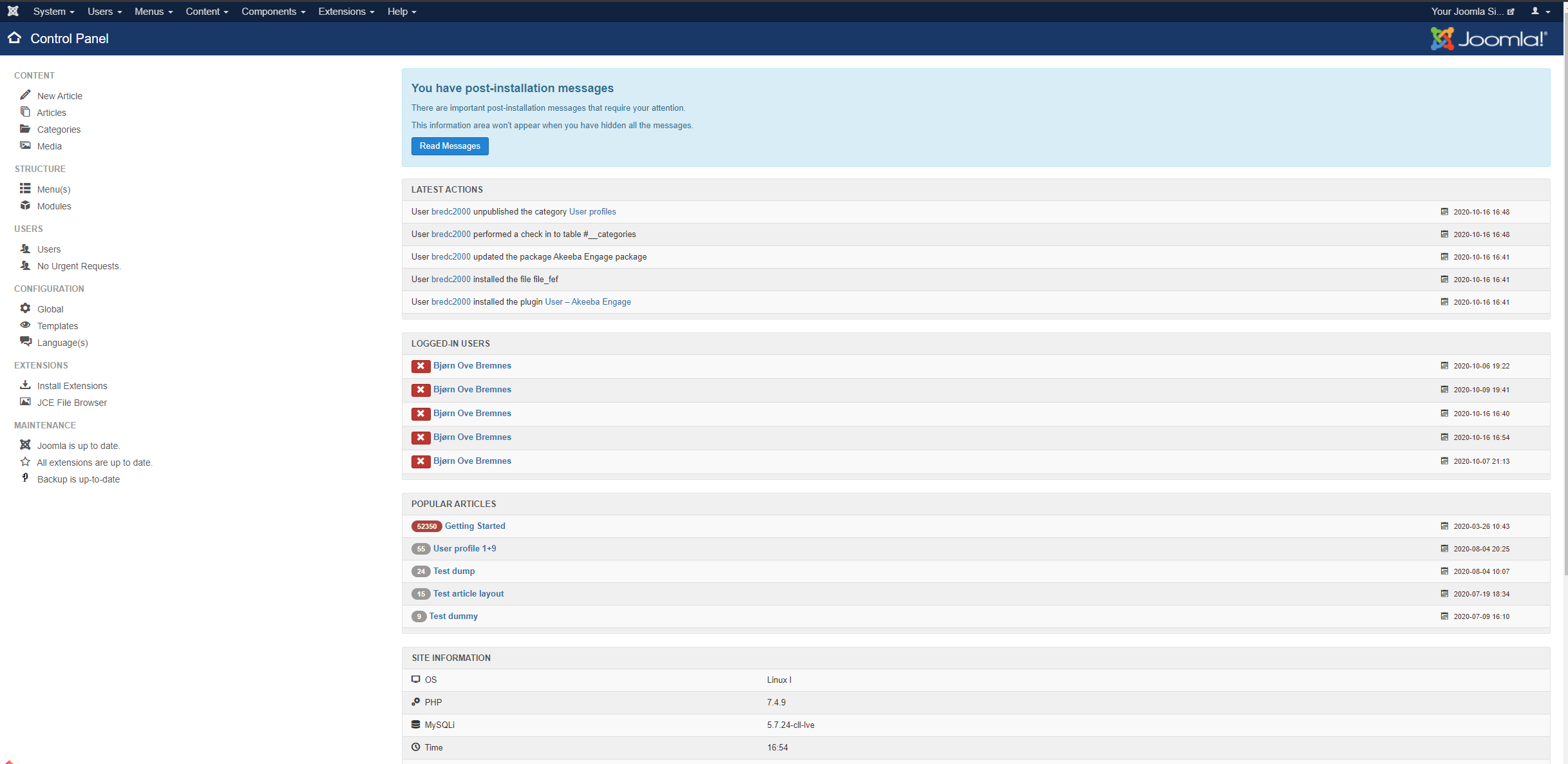Click the key icon beside Backup is up-to-date
The width and height of the screenshot is (1568, 764).
coord(25,478)
